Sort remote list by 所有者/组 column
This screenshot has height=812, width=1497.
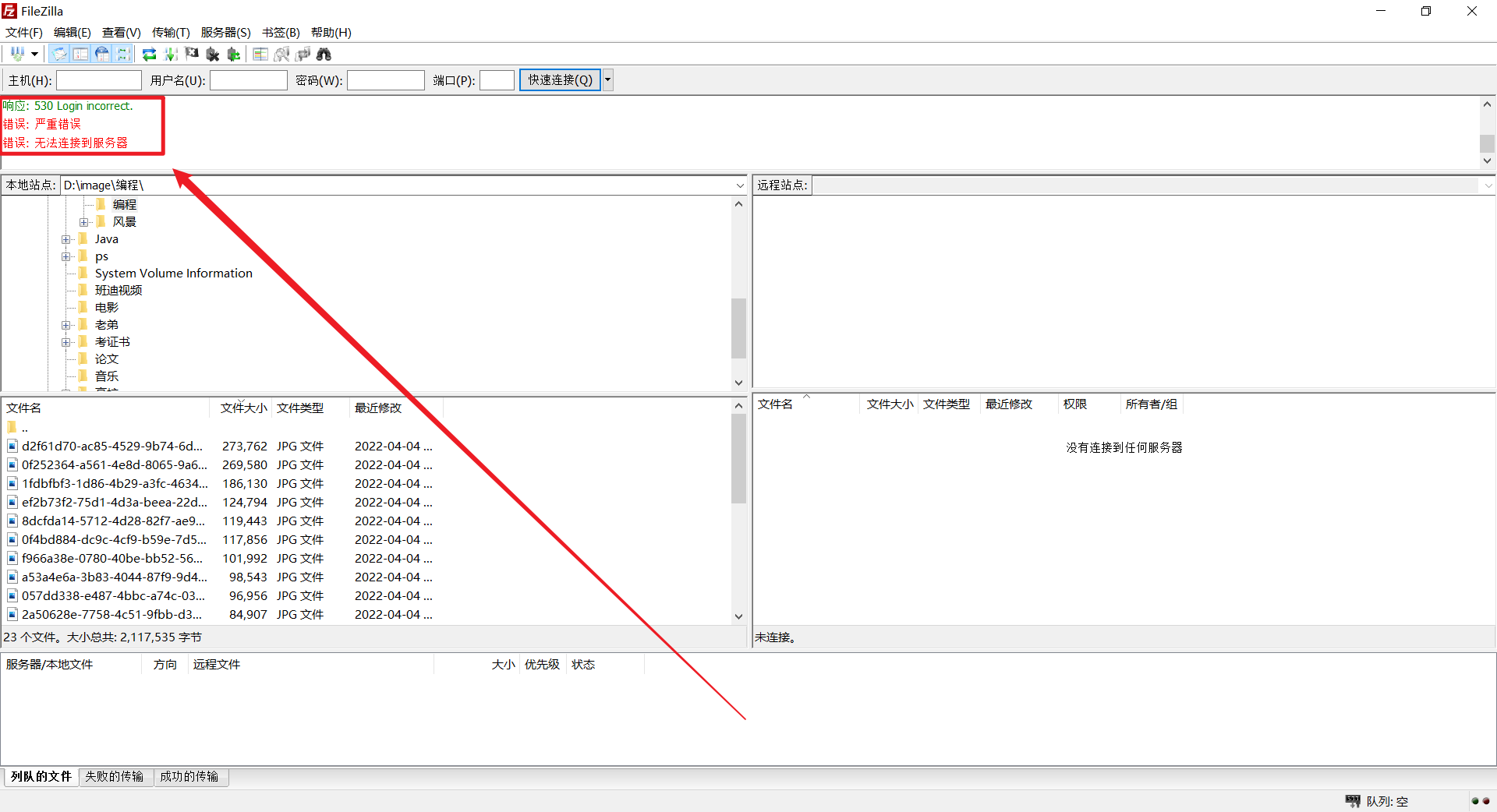[x=1151, y=404]
